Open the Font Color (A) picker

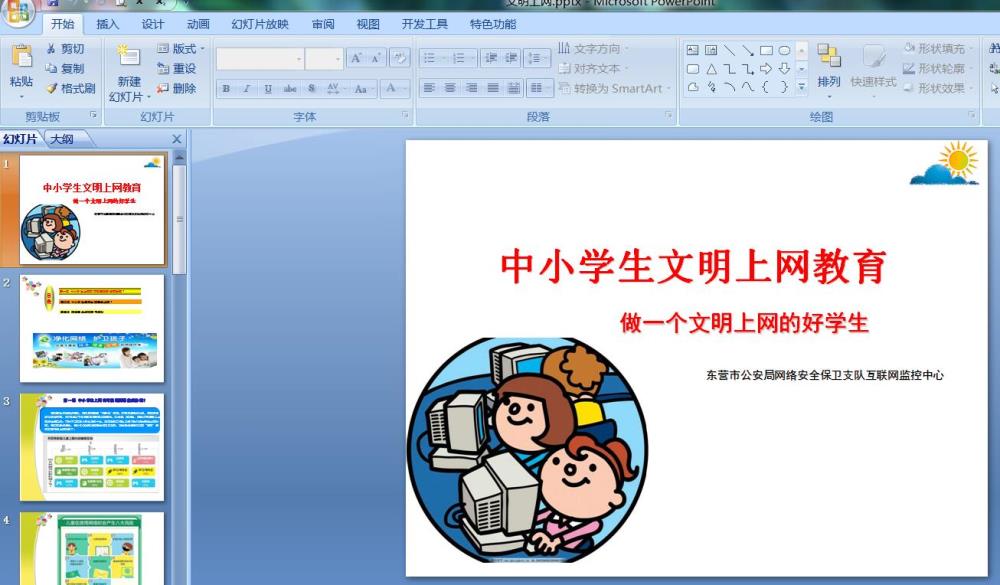tap(396, 89)
